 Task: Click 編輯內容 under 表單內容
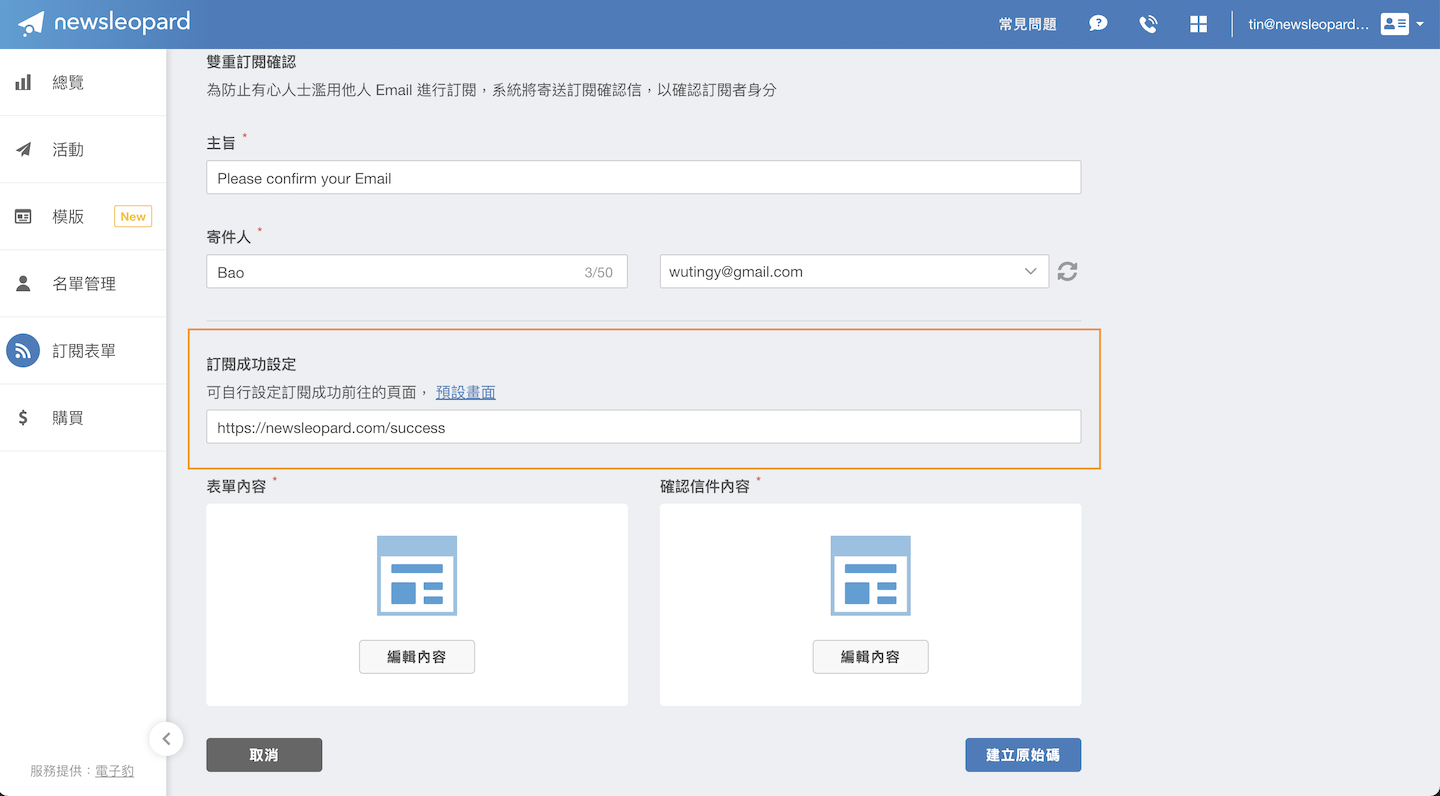coord(417,657)
